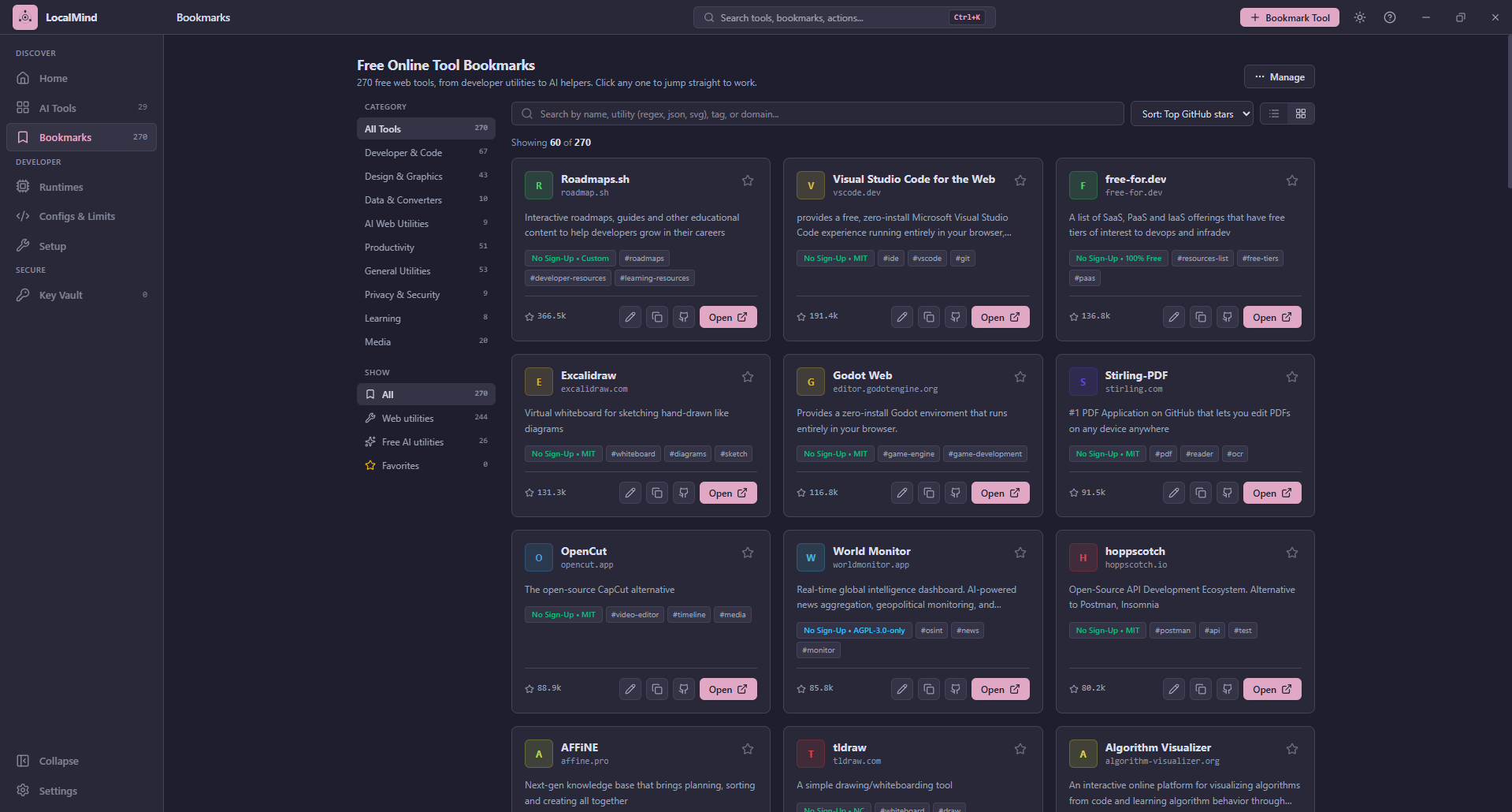Mark free-for.dev as favorite
1512x812 pixels.
point(1292,181)
